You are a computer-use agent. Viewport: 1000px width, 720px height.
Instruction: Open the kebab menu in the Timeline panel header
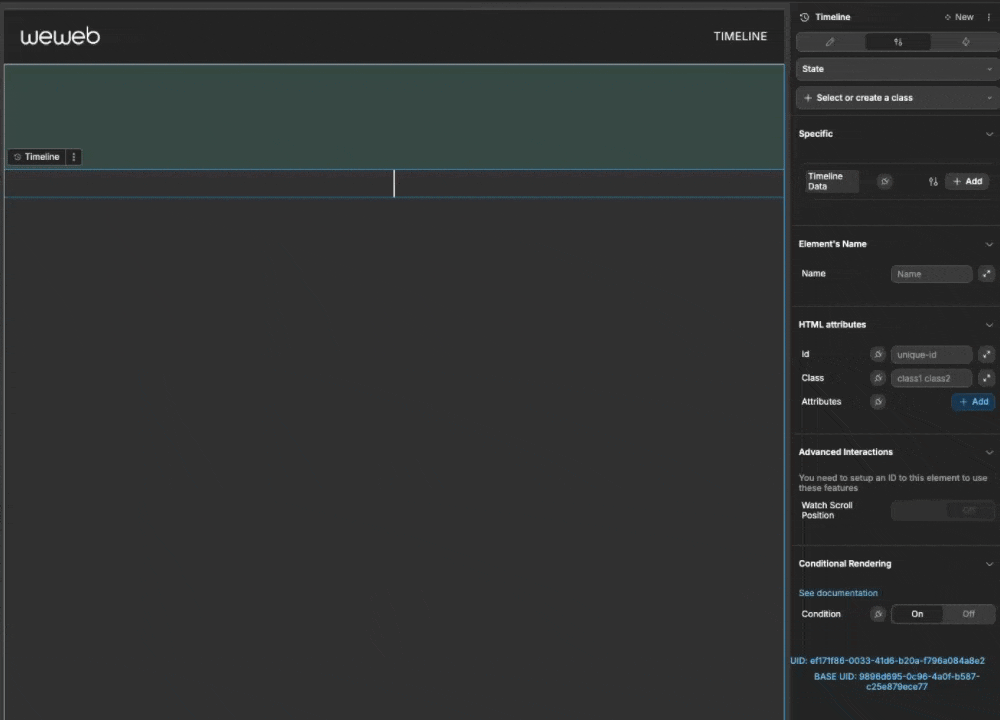[989, 17]
